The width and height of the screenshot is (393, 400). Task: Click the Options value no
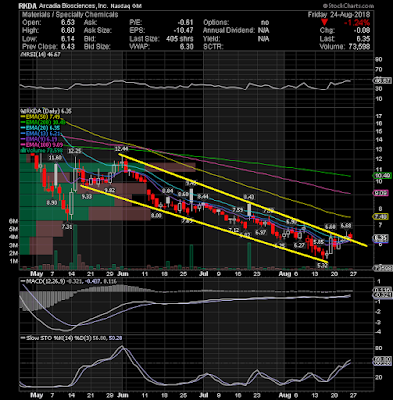(265, 23)
